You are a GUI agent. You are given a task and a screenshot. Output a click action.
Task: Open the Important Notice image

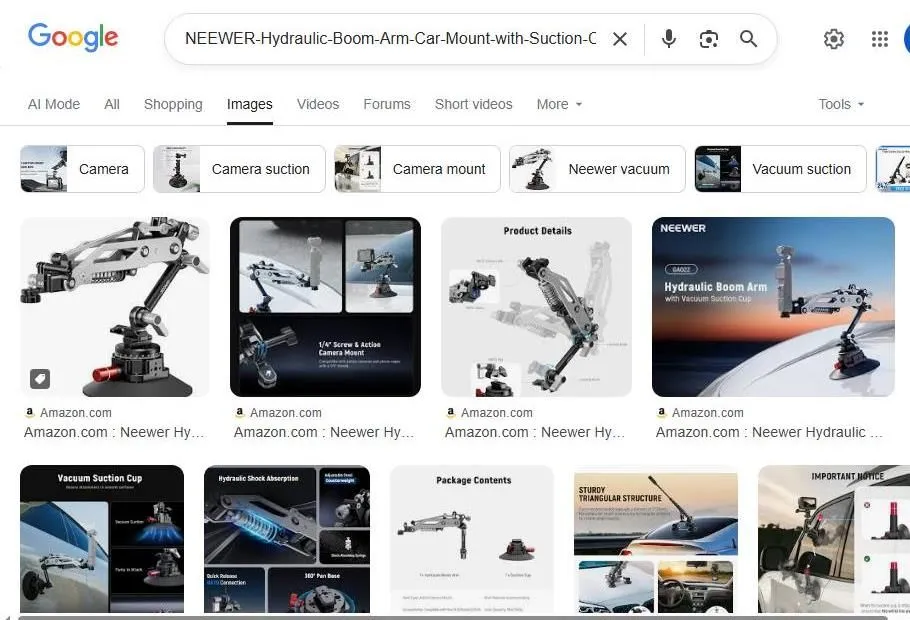[834, 539]
